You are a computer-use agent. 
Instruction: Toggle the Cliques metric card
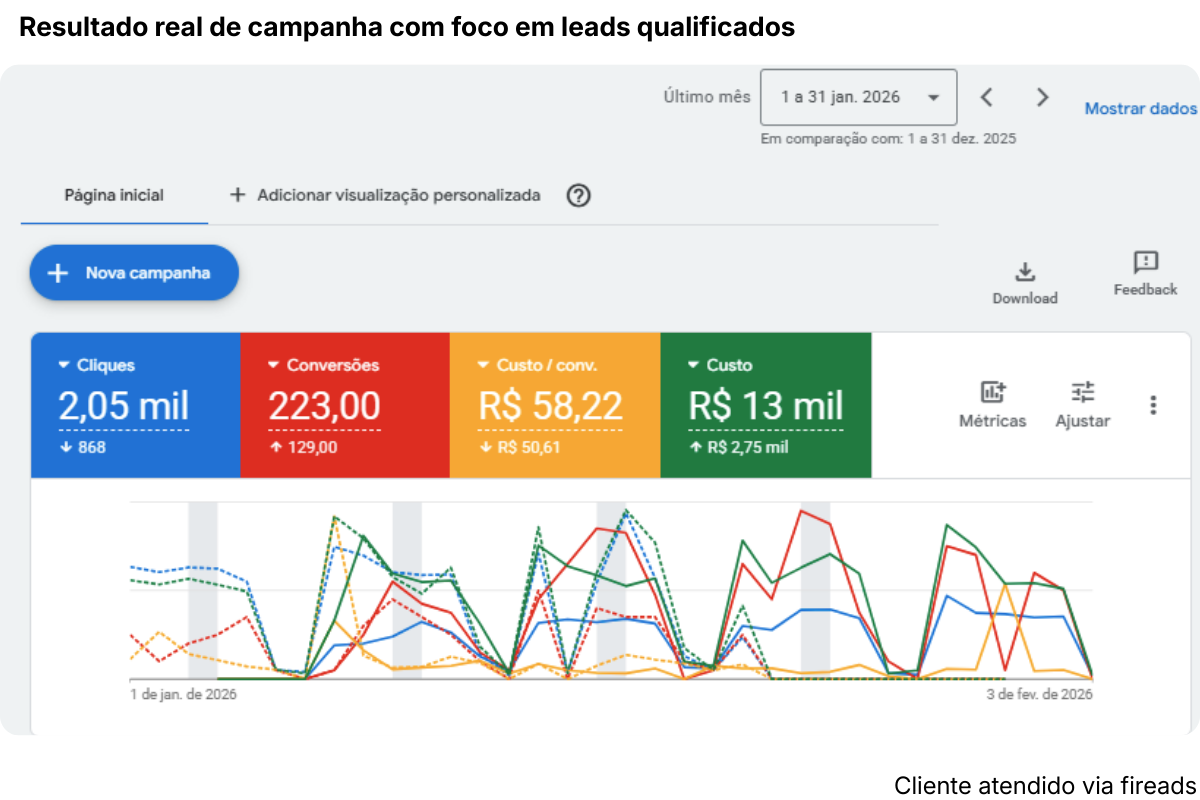136,405
